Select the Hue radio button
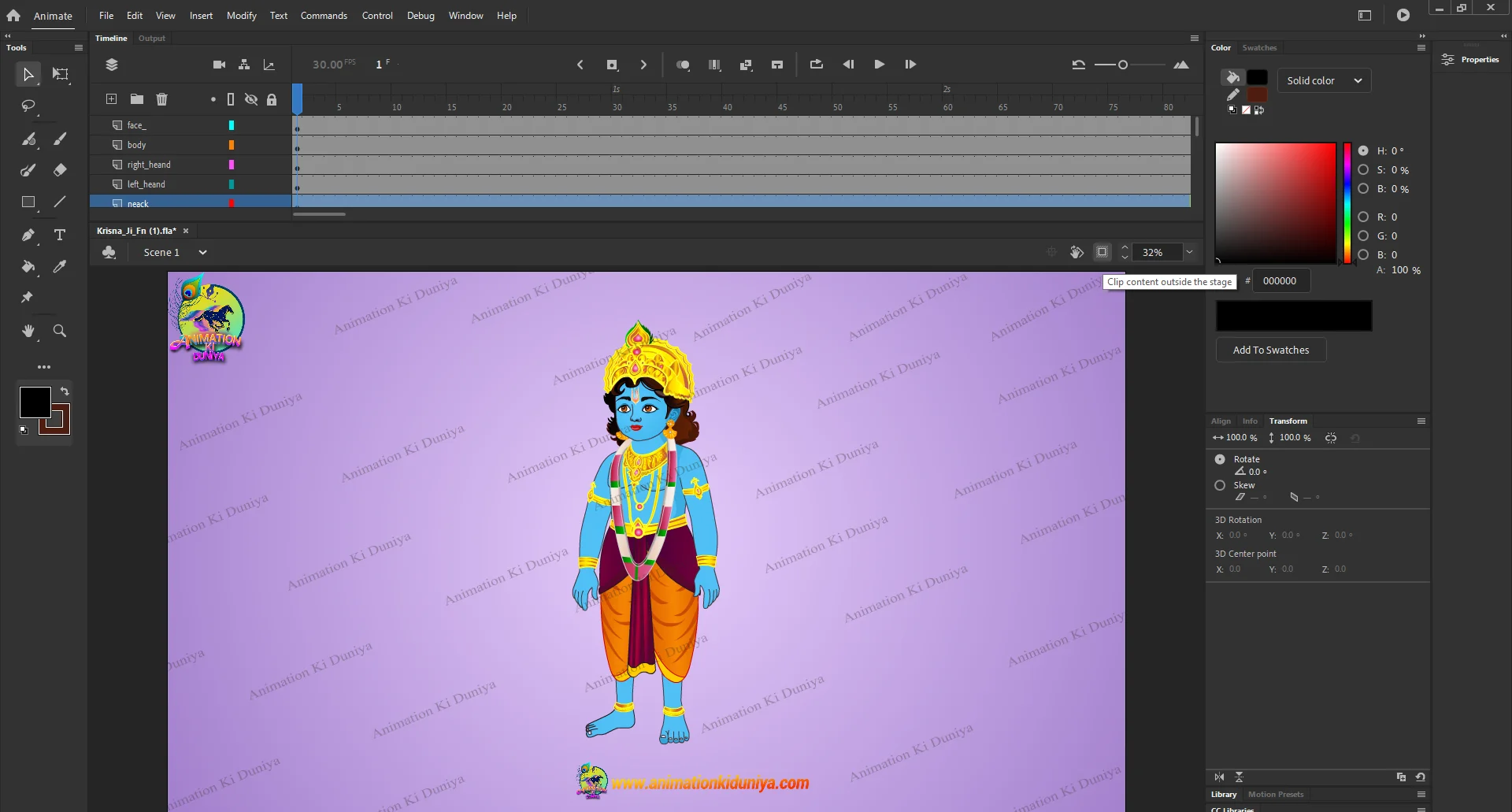Screen dimensions: 1512x812 coord(1363,150)
